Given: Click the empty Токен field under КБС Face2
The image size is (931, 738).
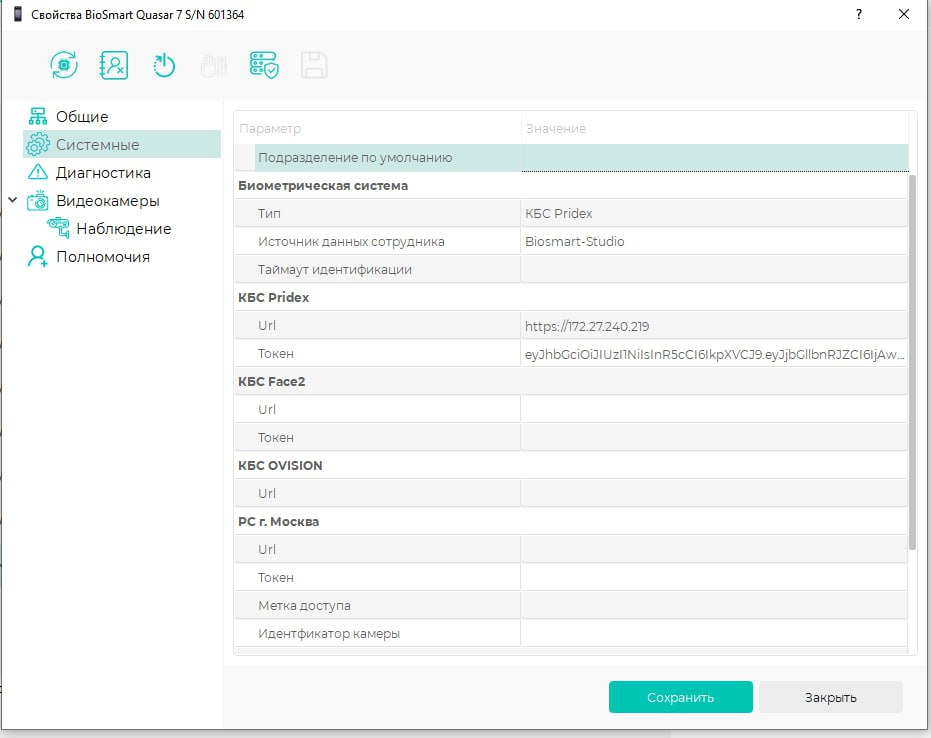Looking at the screenshot, I should coord(714,438).
